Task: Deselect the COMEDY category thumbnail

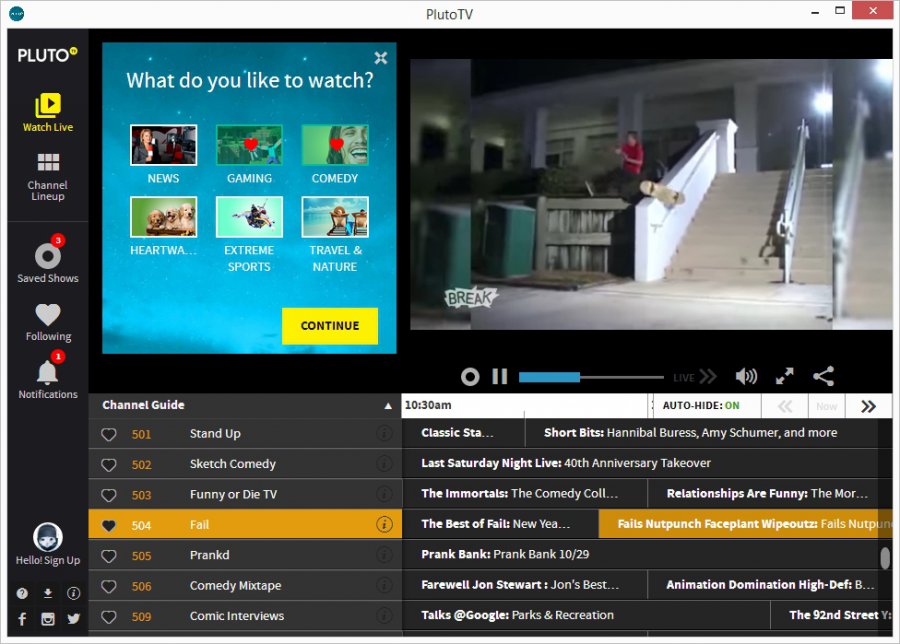Action: coord(335,145)
